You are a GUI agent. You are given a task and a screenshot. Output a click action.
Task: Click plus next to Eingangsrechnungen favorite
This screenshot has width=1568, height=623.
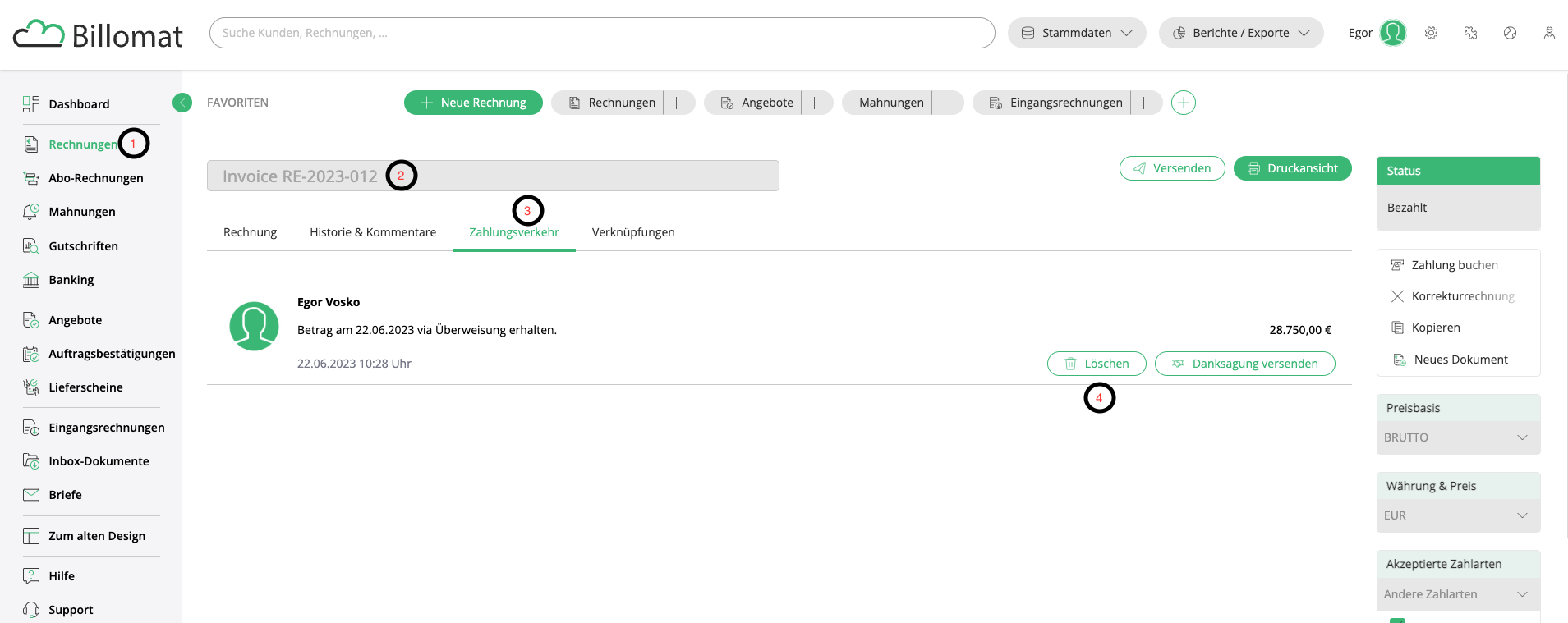[1144, 103]
